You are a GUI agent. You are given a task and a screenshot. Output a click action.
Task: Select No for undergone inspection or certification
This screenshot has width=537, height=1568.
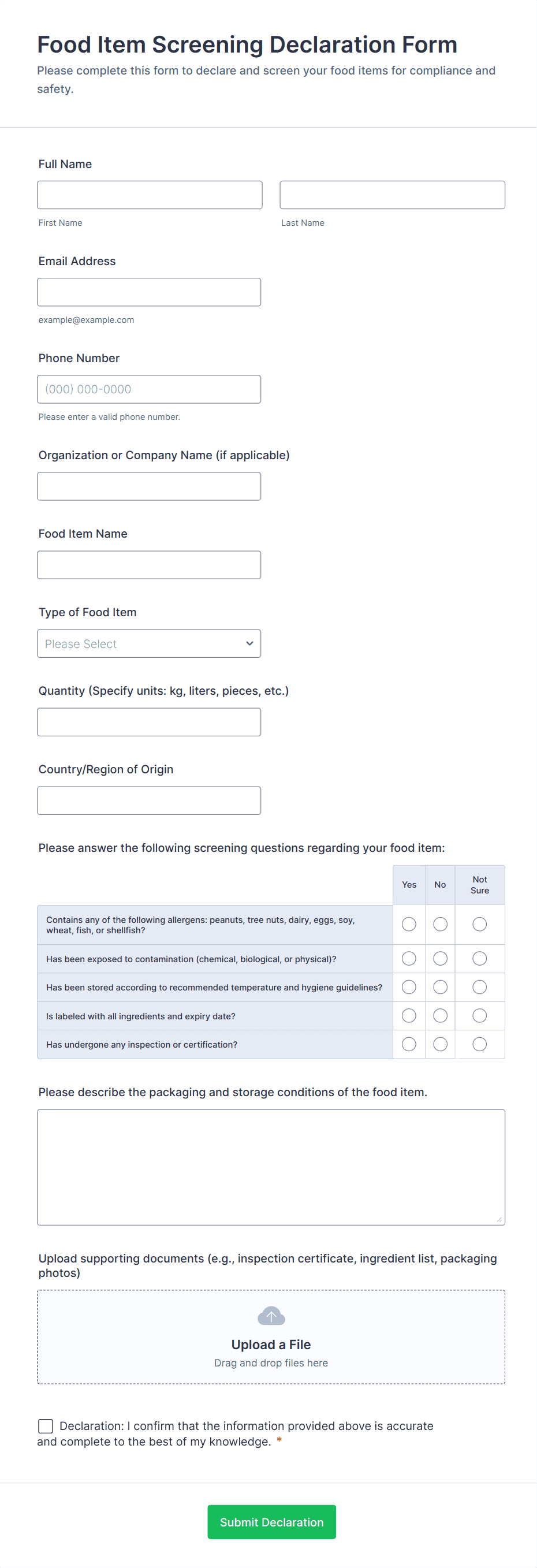(x=439, y=1044)
